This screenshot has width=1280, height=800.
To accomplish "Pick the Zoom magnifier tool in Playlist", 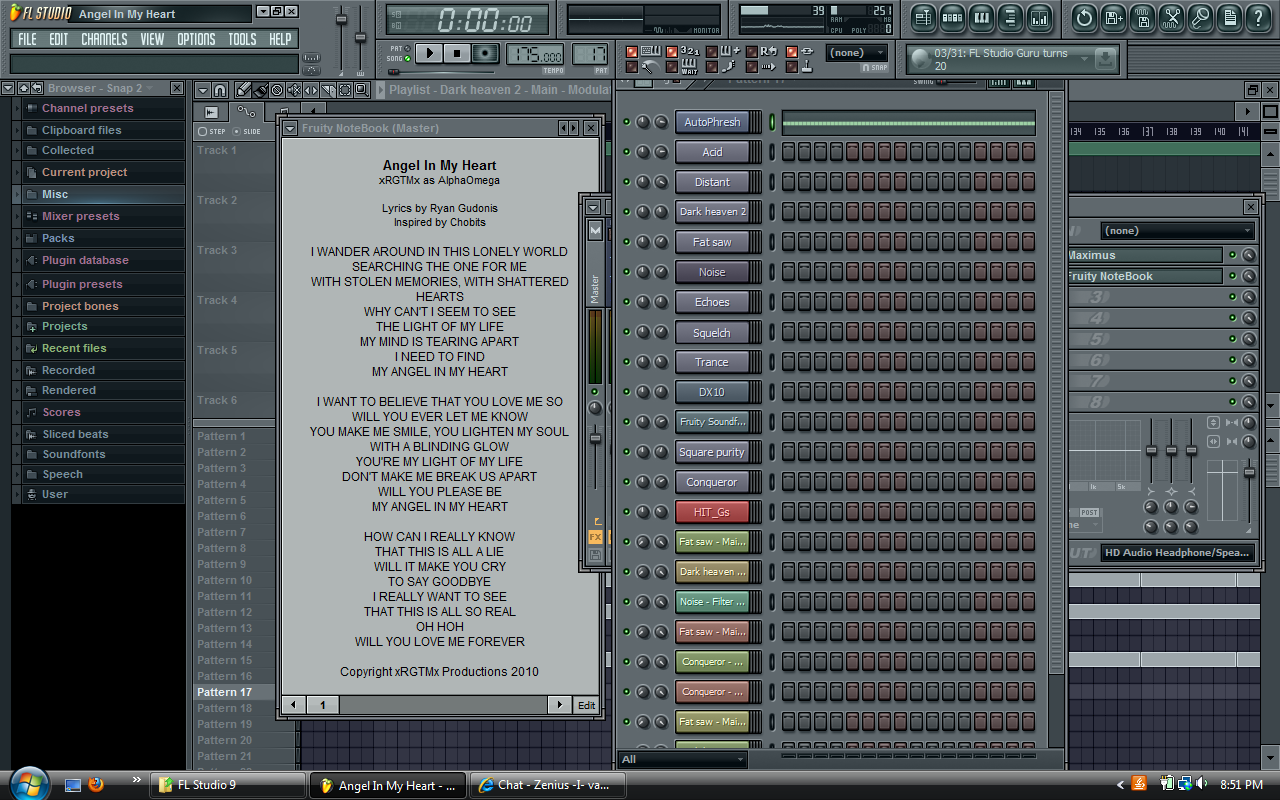I will coord(362,90).
